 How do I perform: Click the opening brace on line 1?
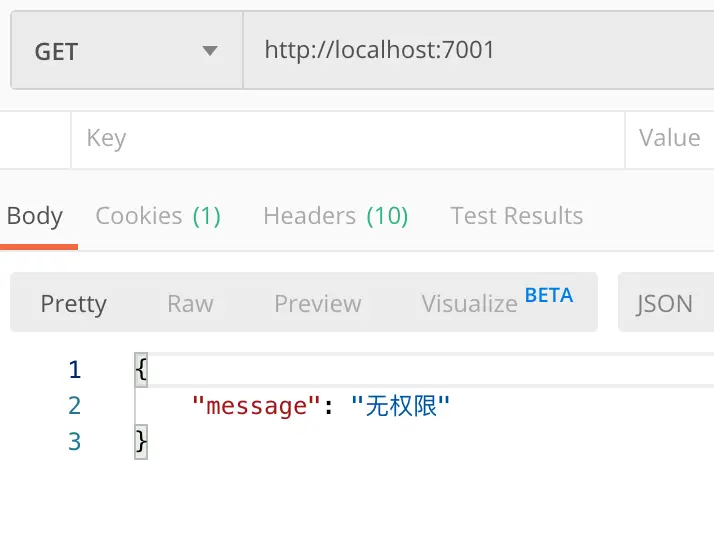coord(141,370)
